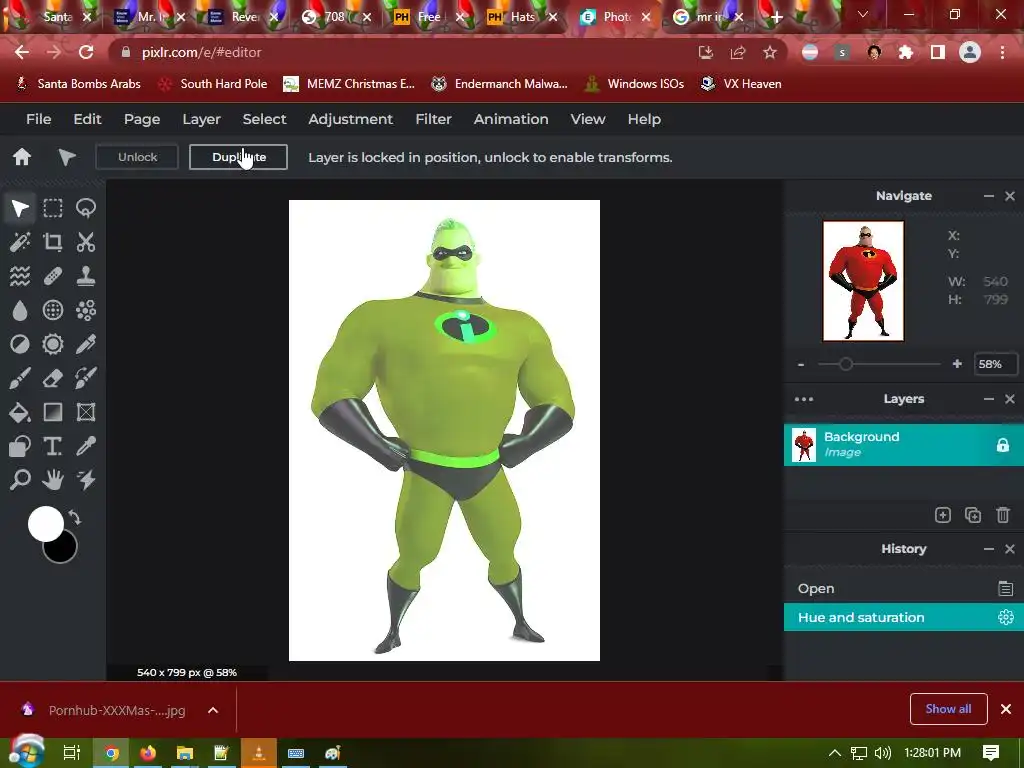Select the Zoom magnifier tool
This screenshot has width=1024, height=768.
pos(20,480)
